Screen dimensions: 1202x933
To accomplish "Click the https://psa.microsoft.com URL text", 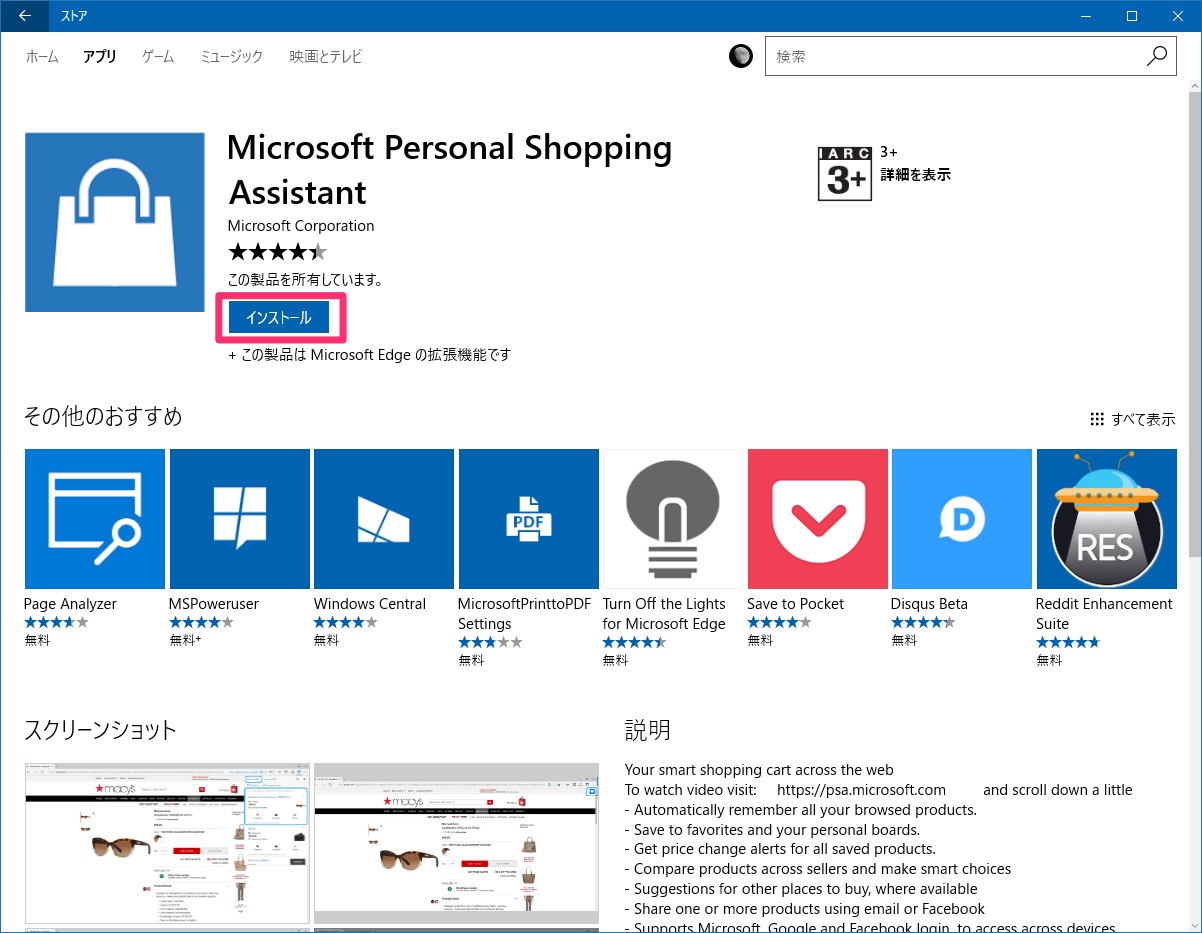I will click(861, 790).
